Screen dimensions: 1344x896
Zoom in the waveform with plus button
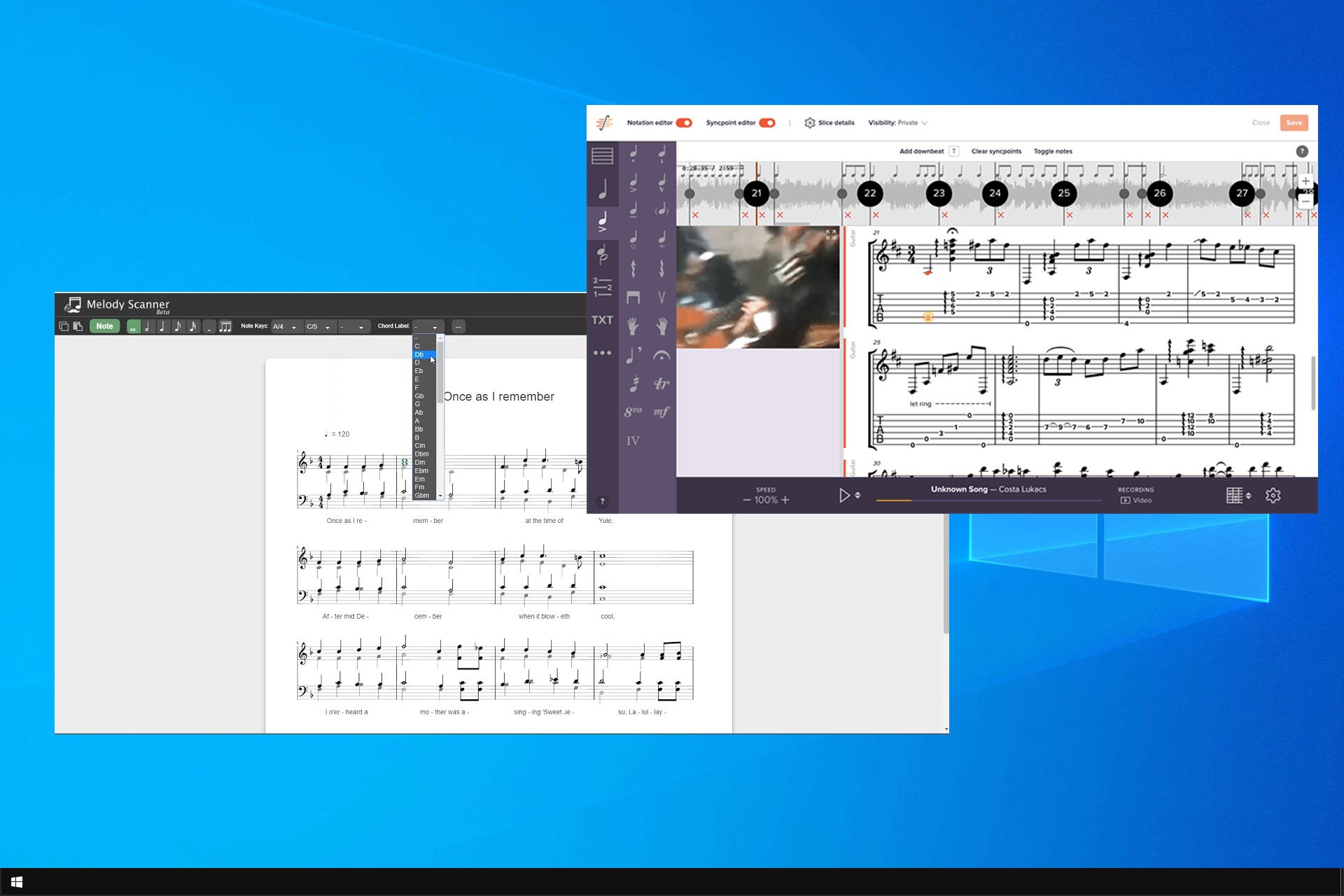(x=1305, y=181)
